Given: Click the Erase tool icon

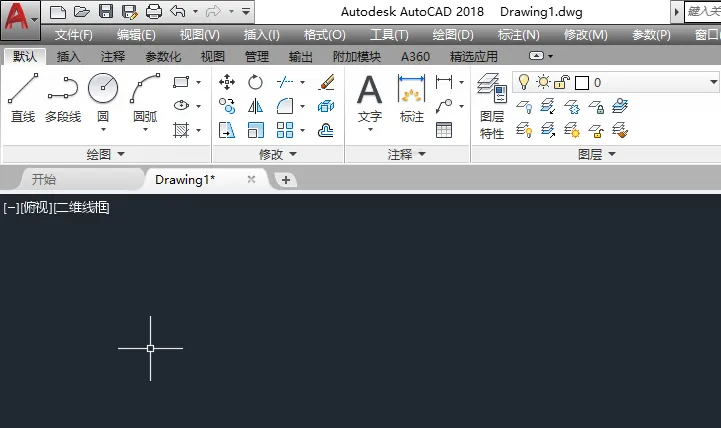Looking at the screenshot, I should point(326,82).
